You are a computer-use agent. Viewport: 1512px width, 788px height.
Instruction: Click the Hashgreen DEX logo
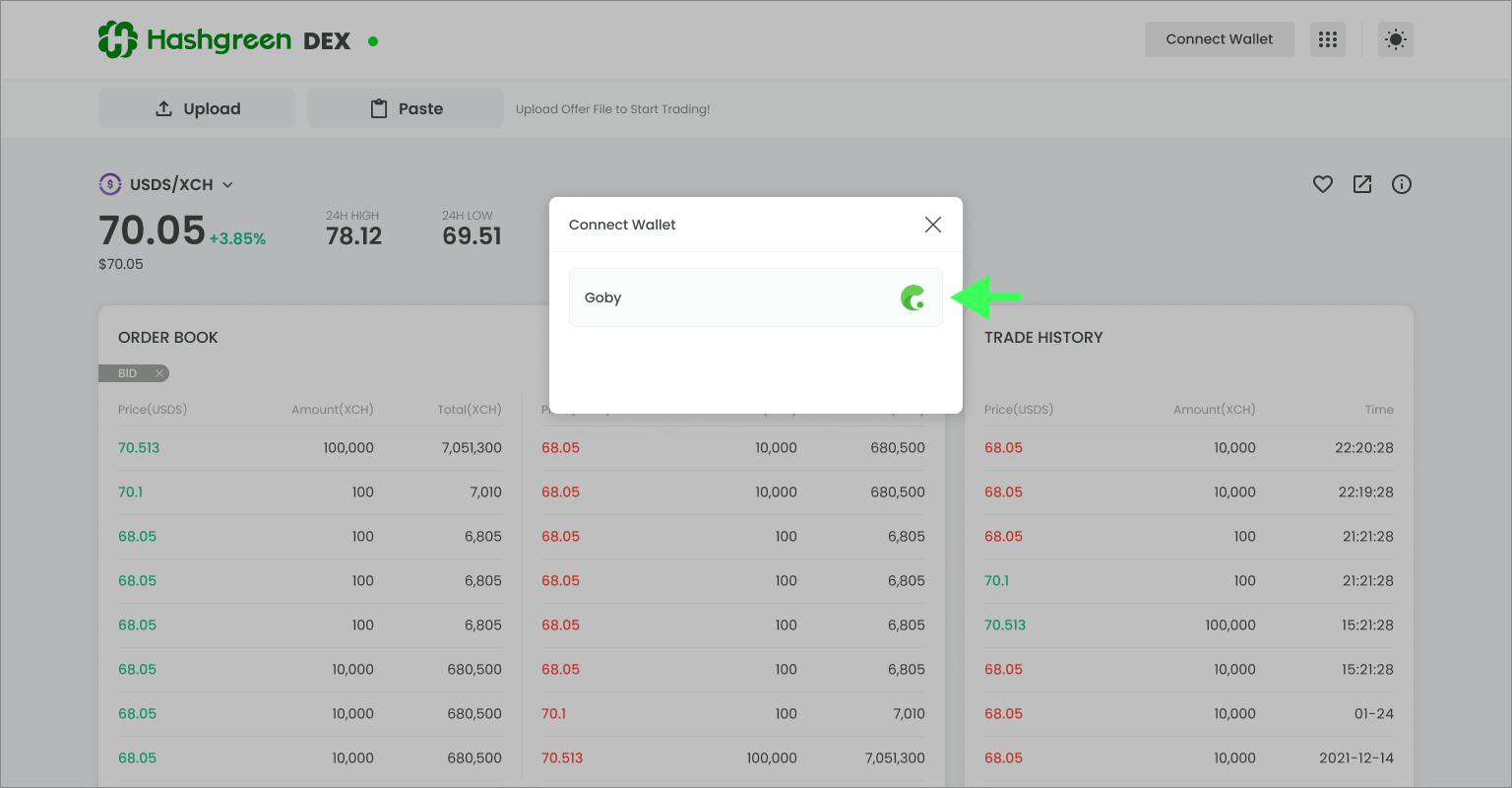[x=224, y=40]
